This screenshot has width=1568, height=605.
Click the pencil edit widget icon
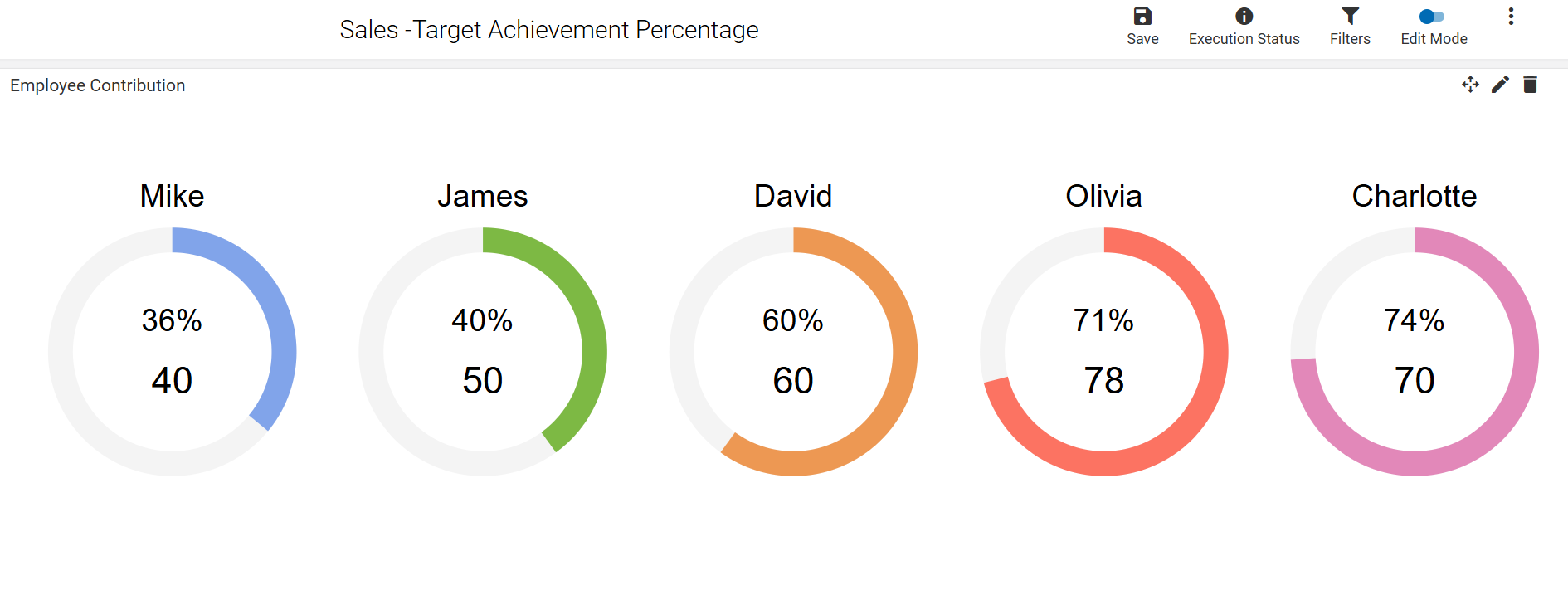1500,85
